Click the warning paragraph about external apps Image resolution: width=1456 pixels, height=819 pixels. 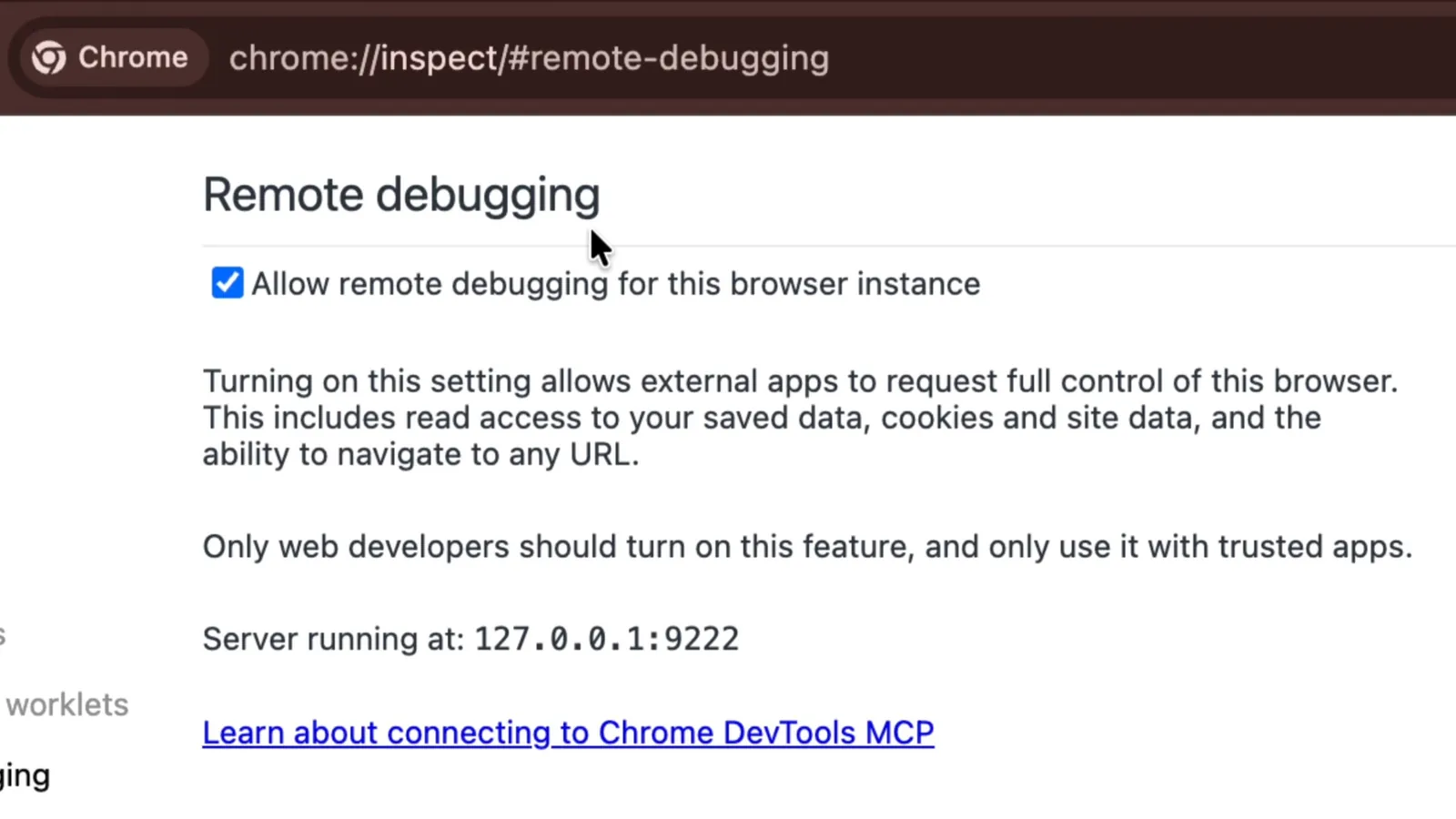pyautogui.click(x=799, y=417)
